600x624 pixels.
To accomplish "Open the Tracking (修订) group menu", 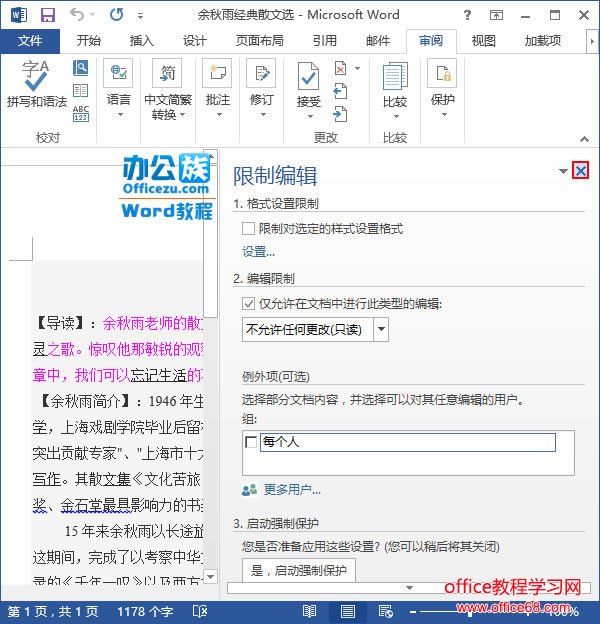I will click(262, 88).
